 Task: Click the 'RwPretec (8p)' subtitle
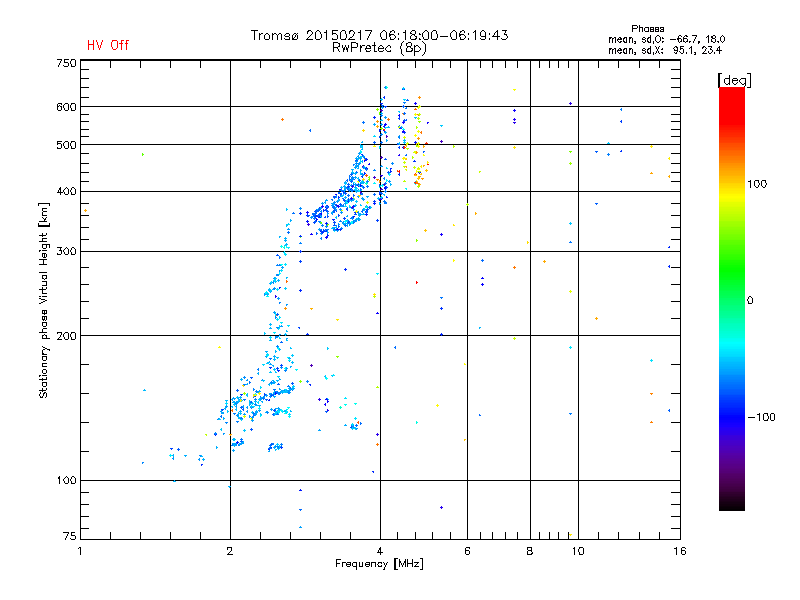[x=379, y=48]
